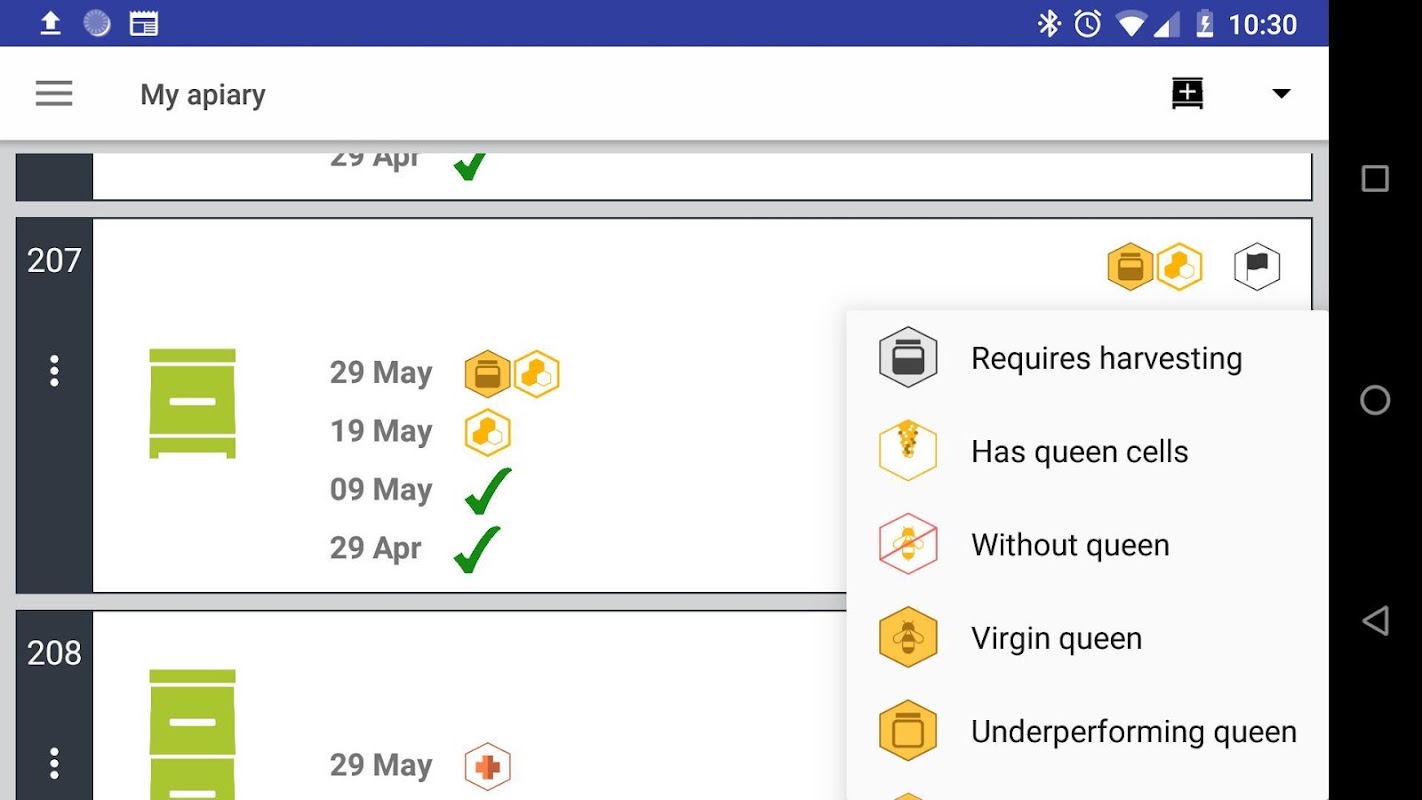The width and height of the screenshot is (1422, 800).
Task: Tap the add hive icon in toolbar
Action: click(x=1187, y=94)
